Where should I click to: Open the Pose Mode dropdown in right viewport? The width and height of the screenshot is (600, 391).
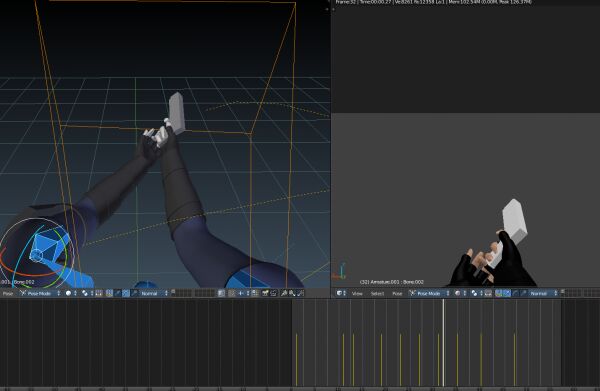(429, 293)
